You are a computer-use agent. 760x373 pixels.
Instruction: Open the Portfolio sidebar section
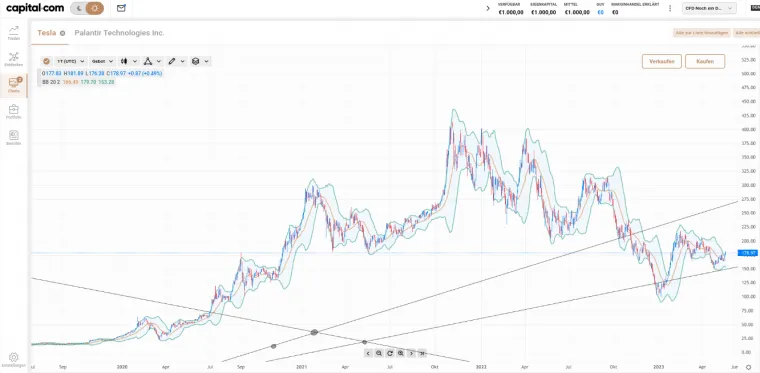(14, 112)
